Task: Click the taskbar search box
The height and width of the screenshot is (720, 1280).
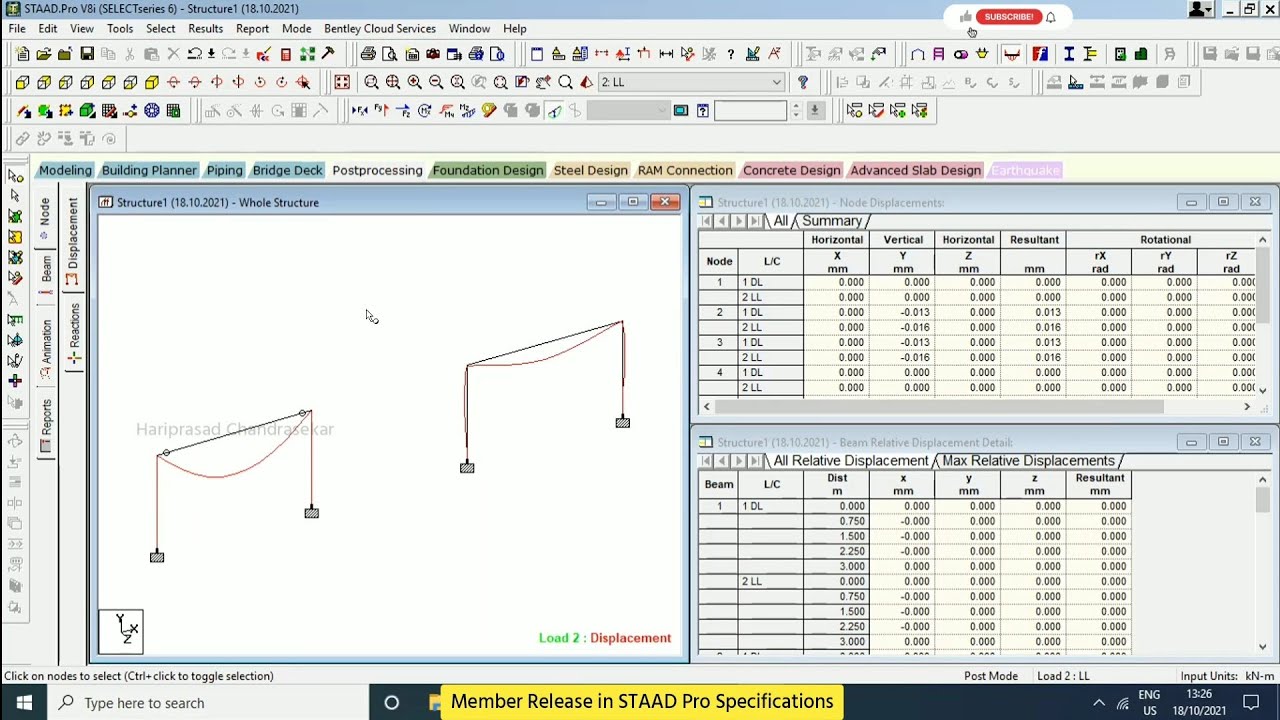Action: point(209,703)
